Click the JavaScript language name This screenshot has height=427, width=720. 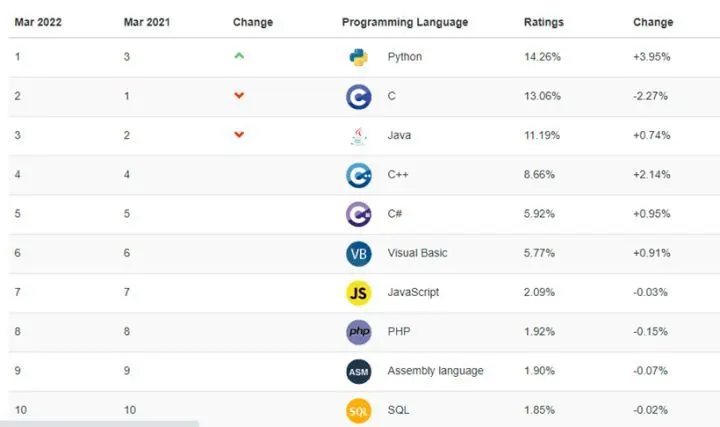(413, 292)
